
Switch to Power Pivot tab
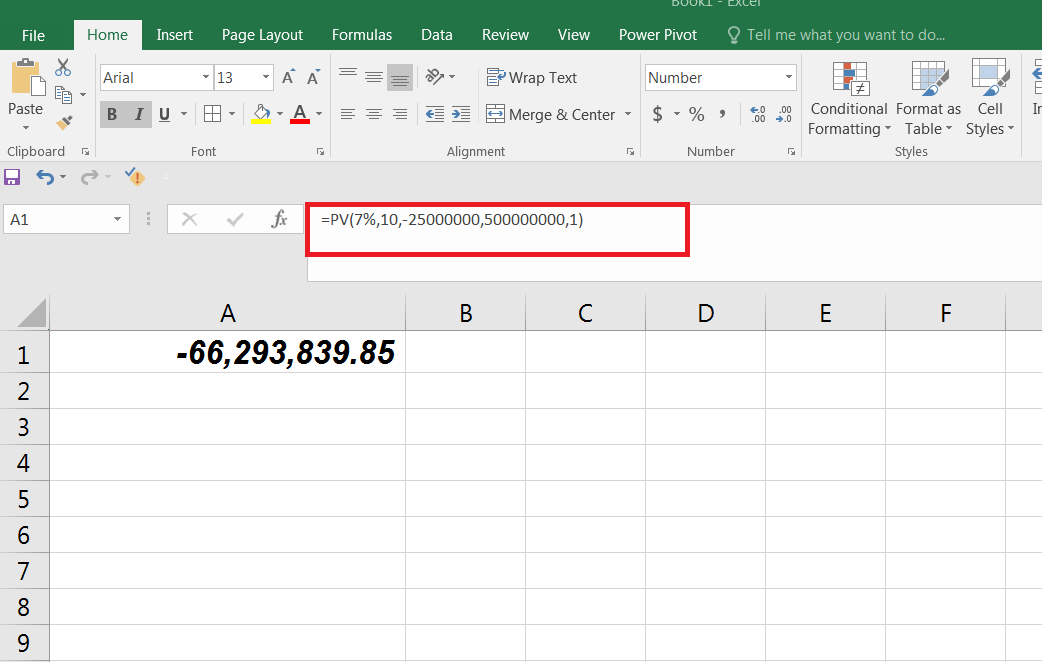[658, 35]
